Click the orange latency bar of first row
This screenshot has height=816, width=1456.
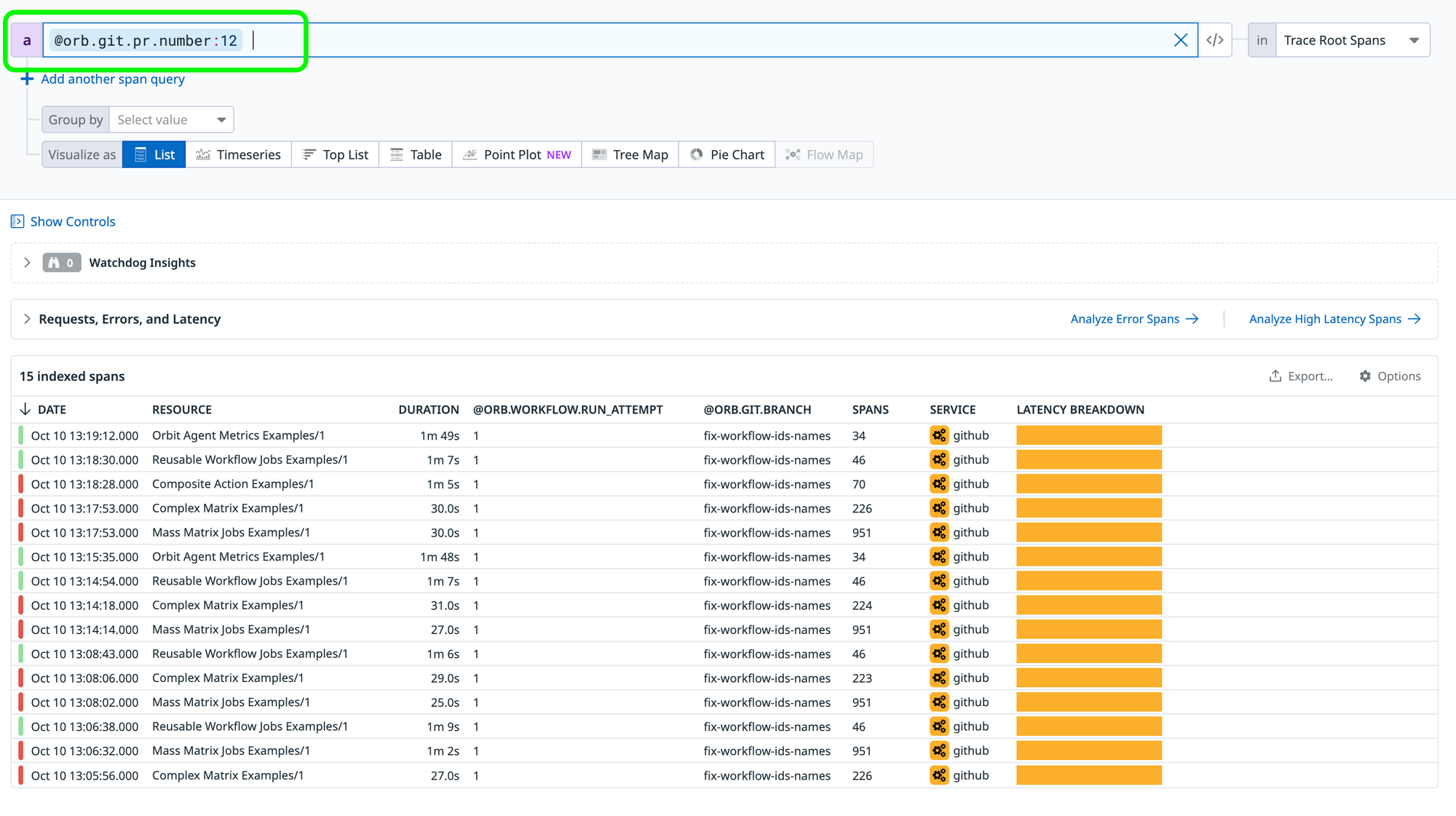click(x=1088, y=435)
